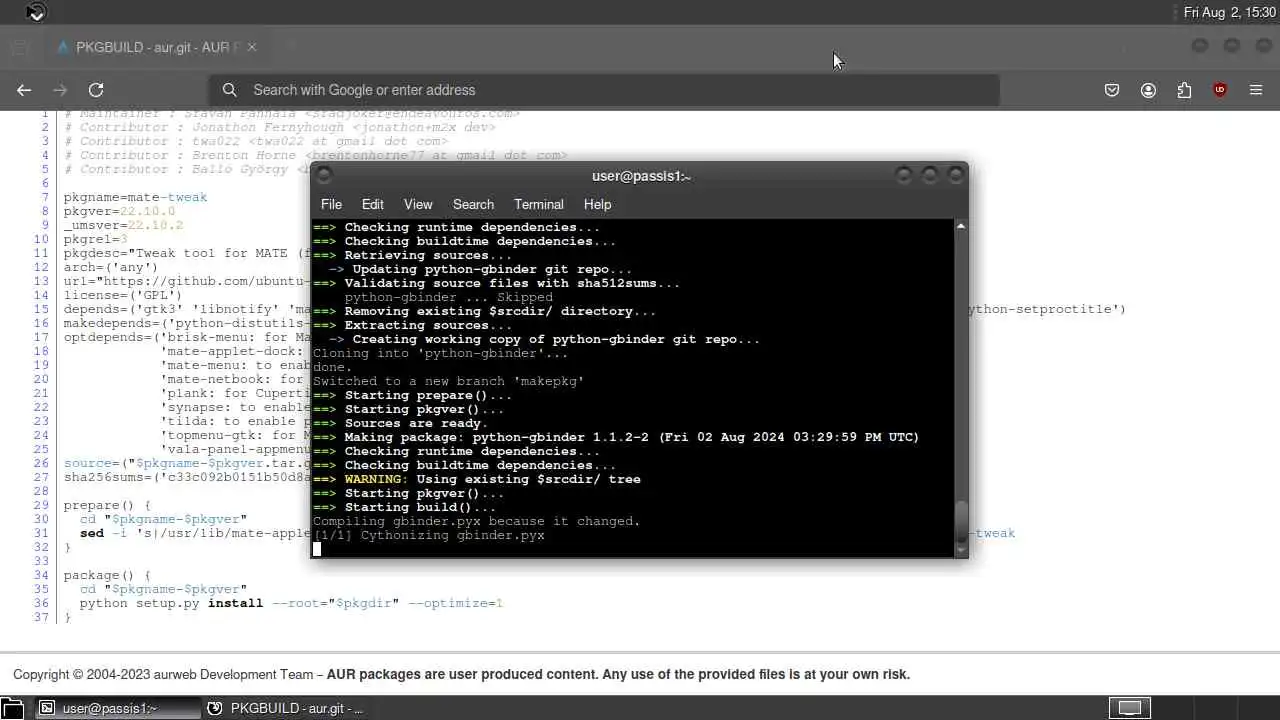Click the 'pkgrel=3' line
1280x720 pixels.
pyautogui.click(x=96, y=239)
